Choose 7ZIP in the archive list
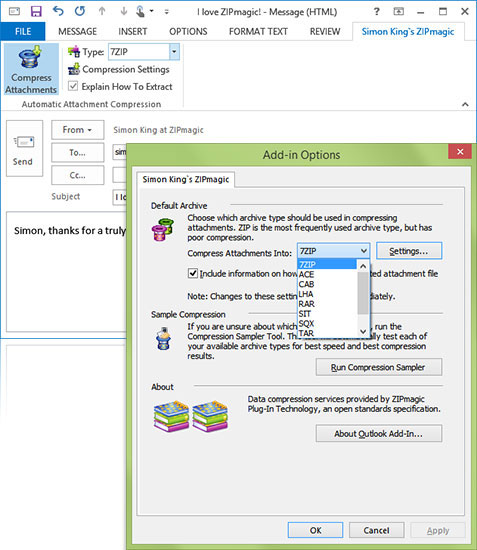Viewport: 477px width, 550px height. [x=327, y=264]
